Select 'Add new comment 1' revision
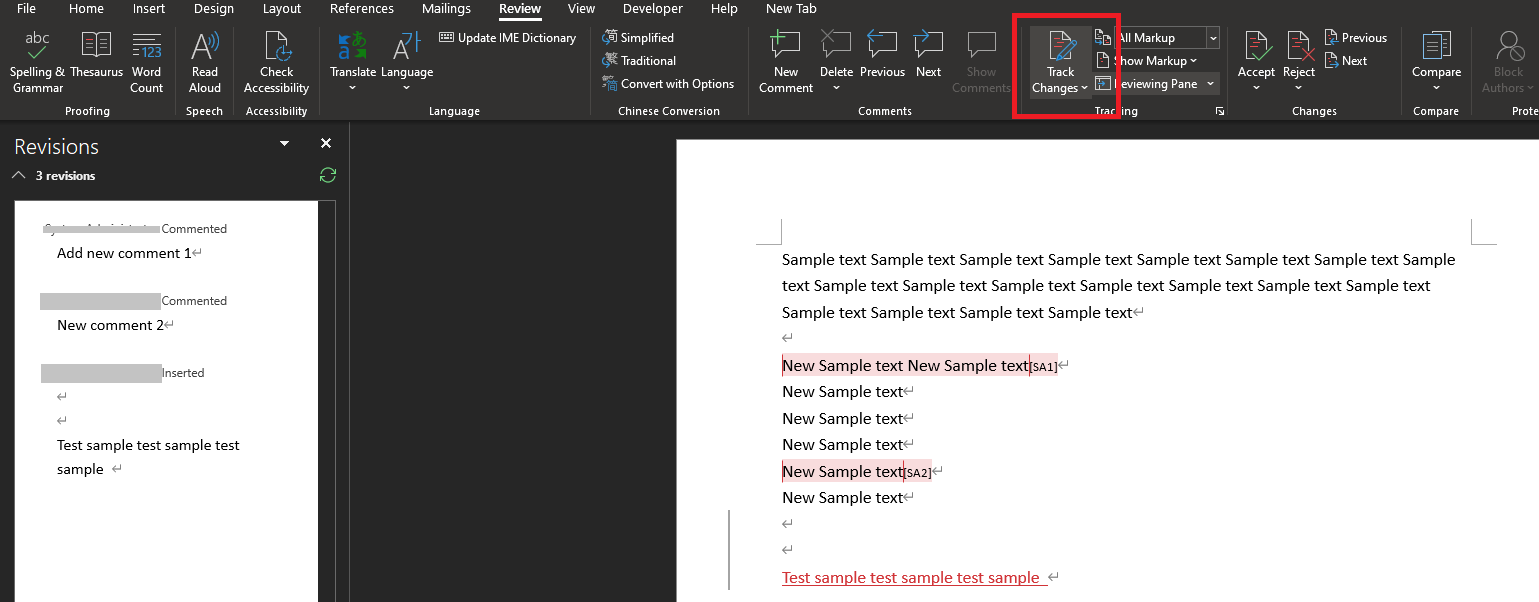1539x602 pixels. click(x=124, y=253)
